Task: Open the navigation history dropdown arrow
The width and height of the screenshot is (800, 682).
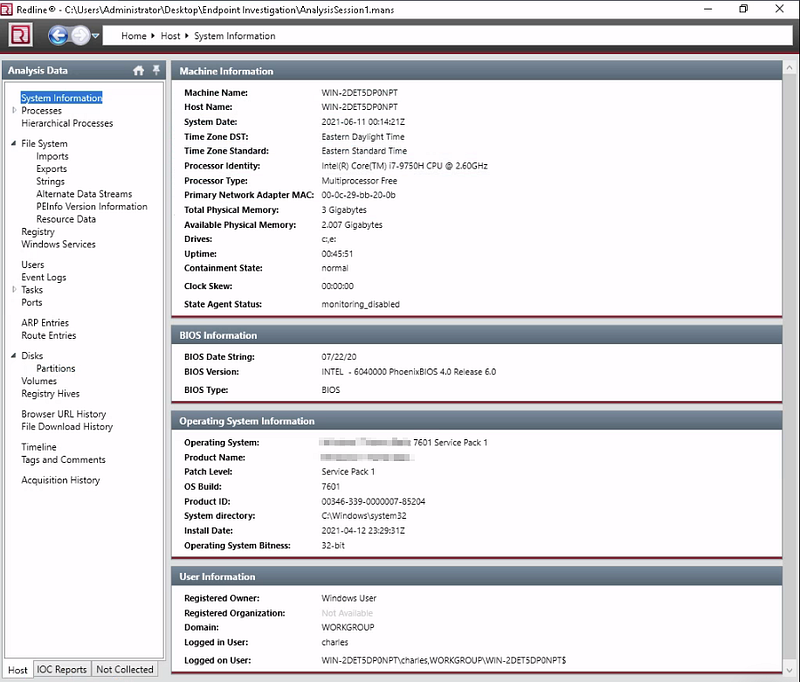Action: tap(95, 36)
